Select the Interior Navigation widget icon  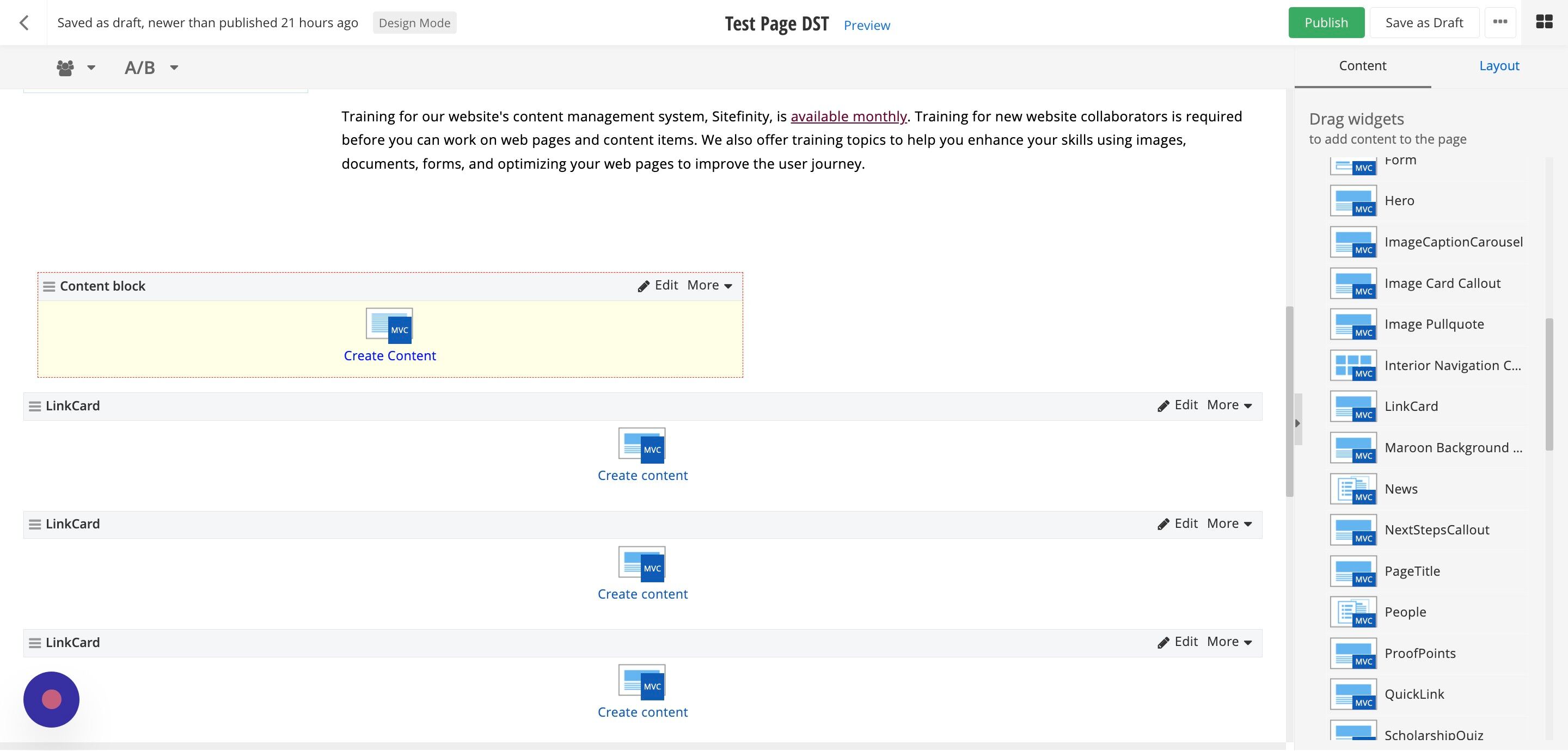1353,365
